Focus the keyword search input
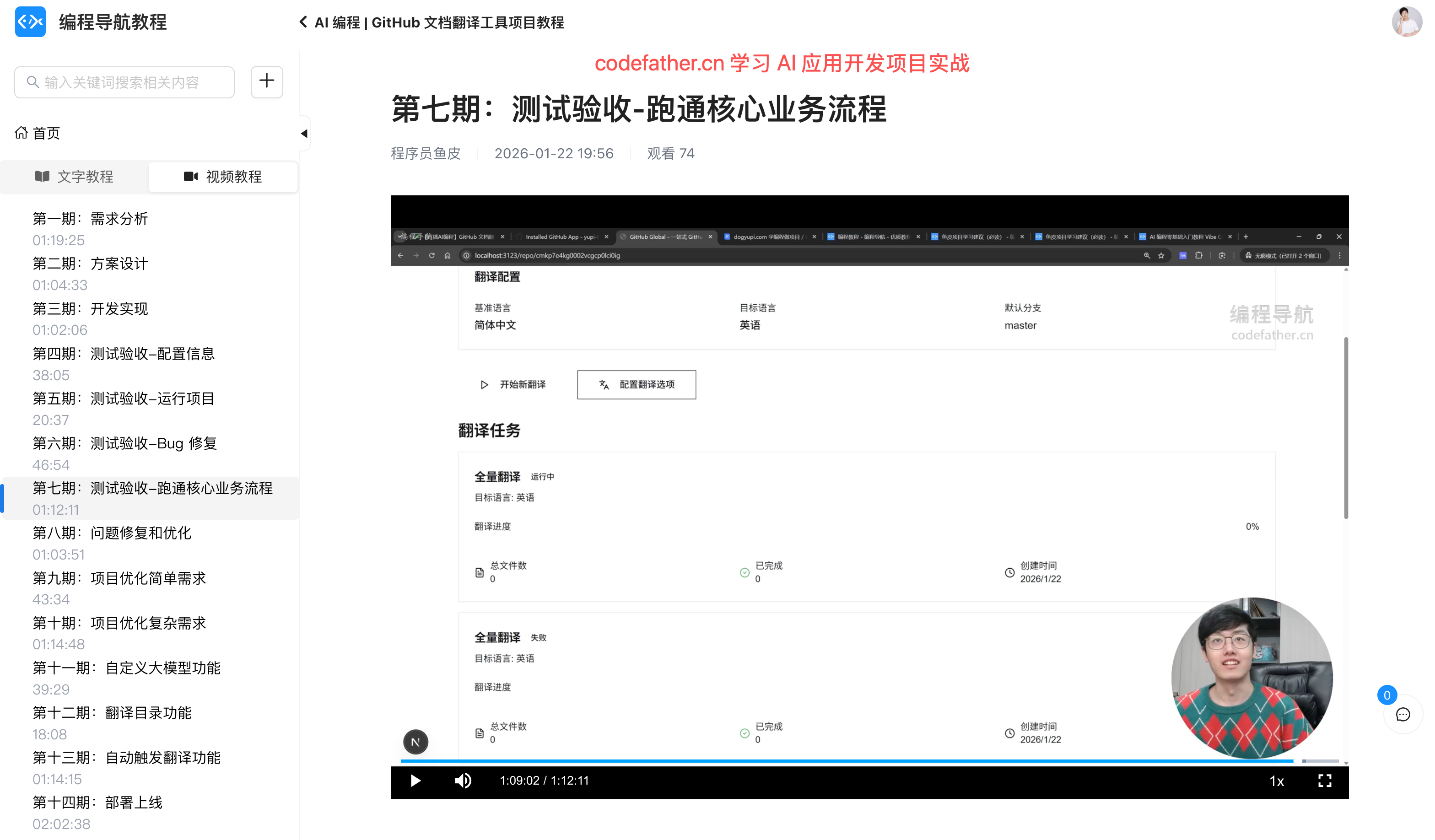 125,82
